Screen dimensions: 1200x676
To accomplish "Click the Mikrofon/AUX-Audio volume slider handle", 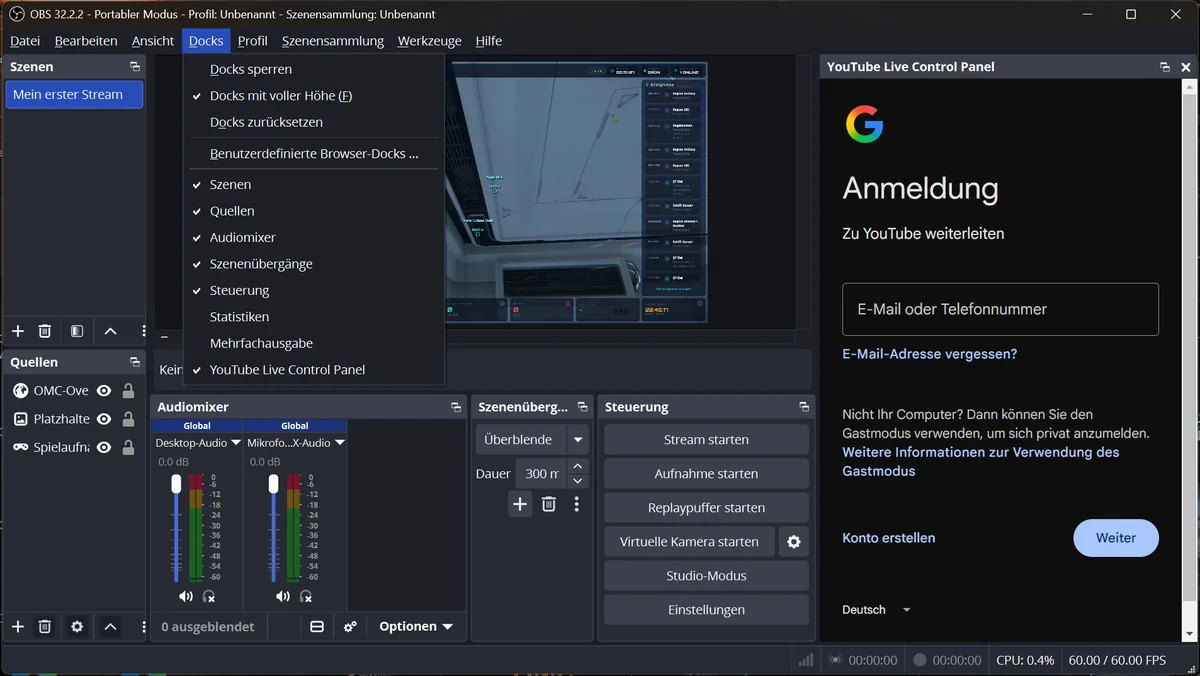I will click(274, 484).
